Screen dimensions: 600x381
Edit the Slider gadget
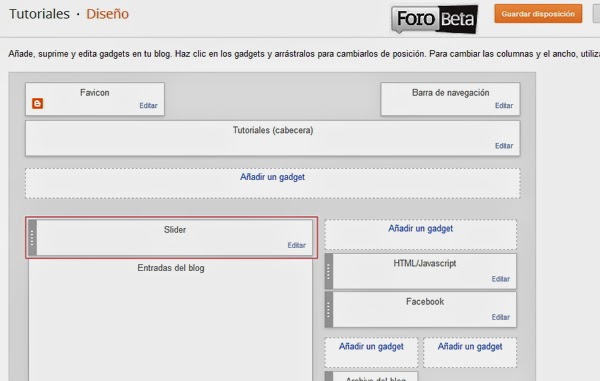coord(297,245)
